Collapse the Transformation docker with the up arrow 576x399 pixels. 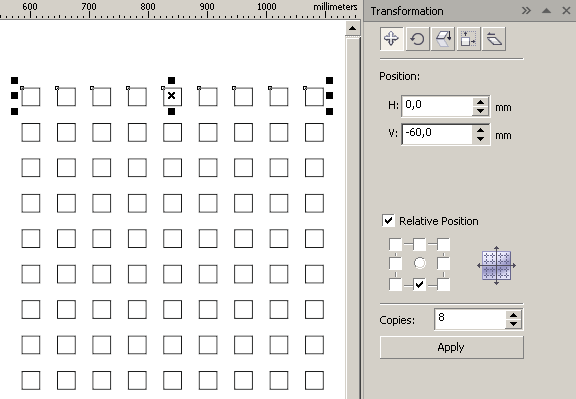tap(546, 11)
